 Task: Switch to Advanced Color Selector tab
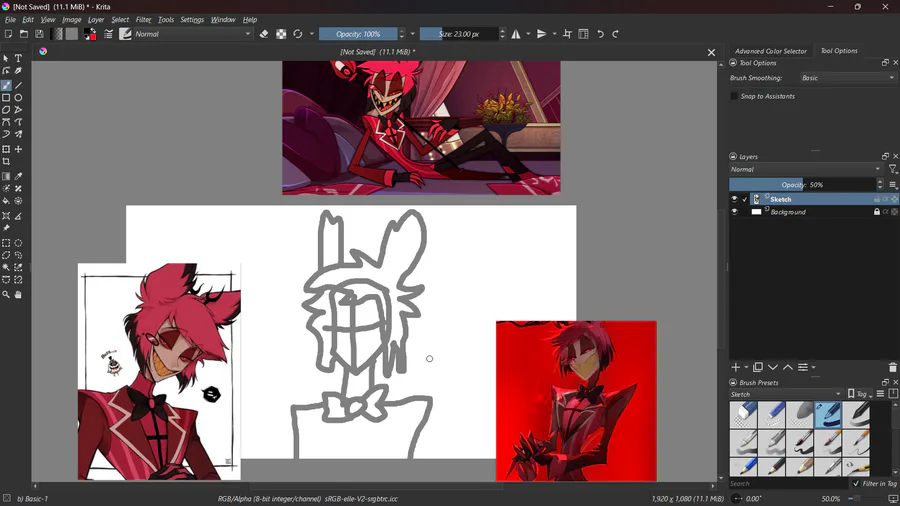pos(770,51)
